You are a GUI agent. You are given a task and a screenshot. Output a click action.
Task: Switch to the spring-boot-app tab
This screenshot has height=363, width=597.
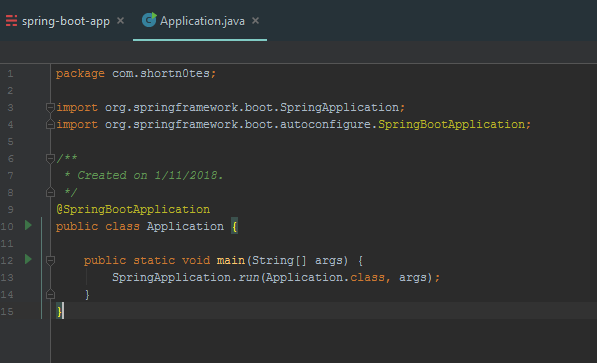tap(65, 21)
